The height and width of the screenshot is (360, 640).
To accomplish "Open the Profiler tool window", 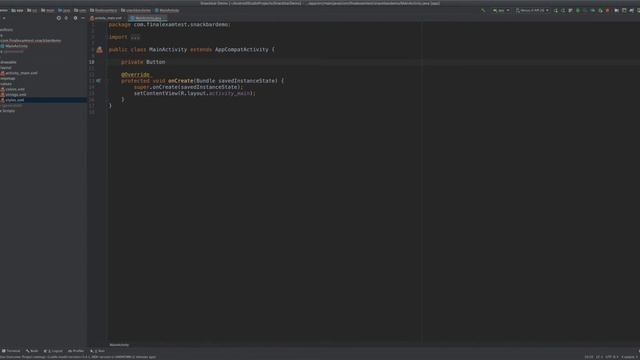I will pos(76,351).
